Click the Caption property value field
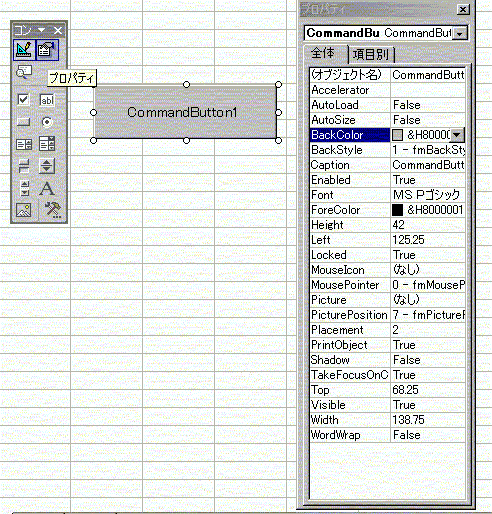The height and width of the screenshot is (514, 492). click(428, 165)
